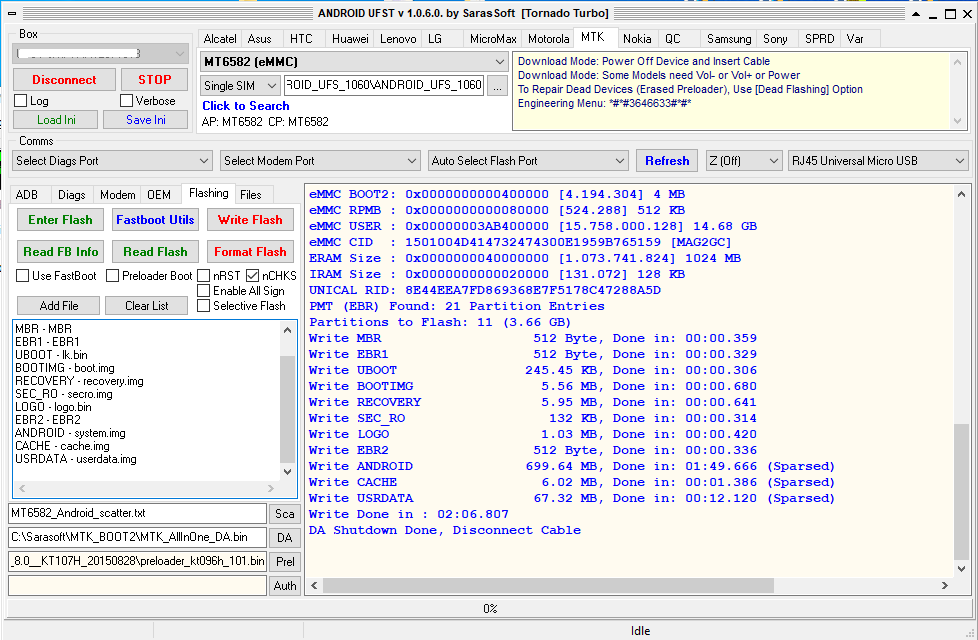The height and width of the screenshot is (640, 978).
Task: Click the log horizontal scrollbar thumb
Action: click(548, 586)
